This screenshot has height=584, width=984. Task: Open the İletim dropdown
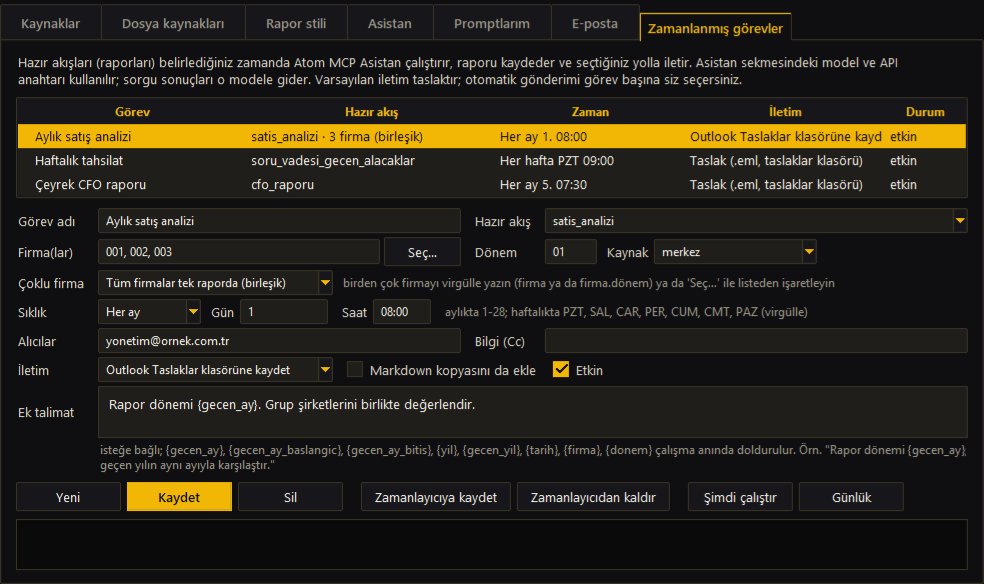tap(325, 370)
